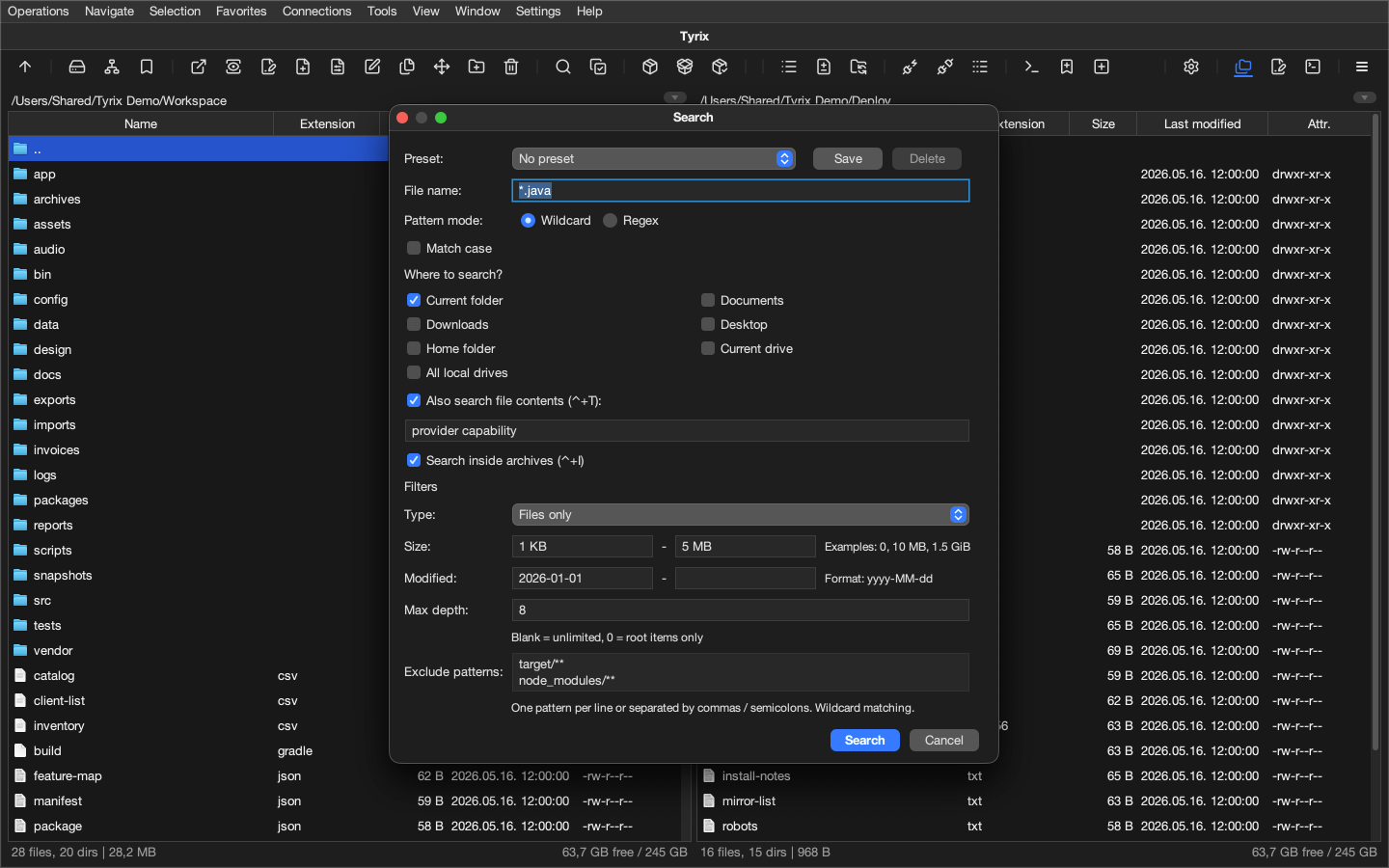
Task: Sort left panel by Name column
Action: (141, 123)
